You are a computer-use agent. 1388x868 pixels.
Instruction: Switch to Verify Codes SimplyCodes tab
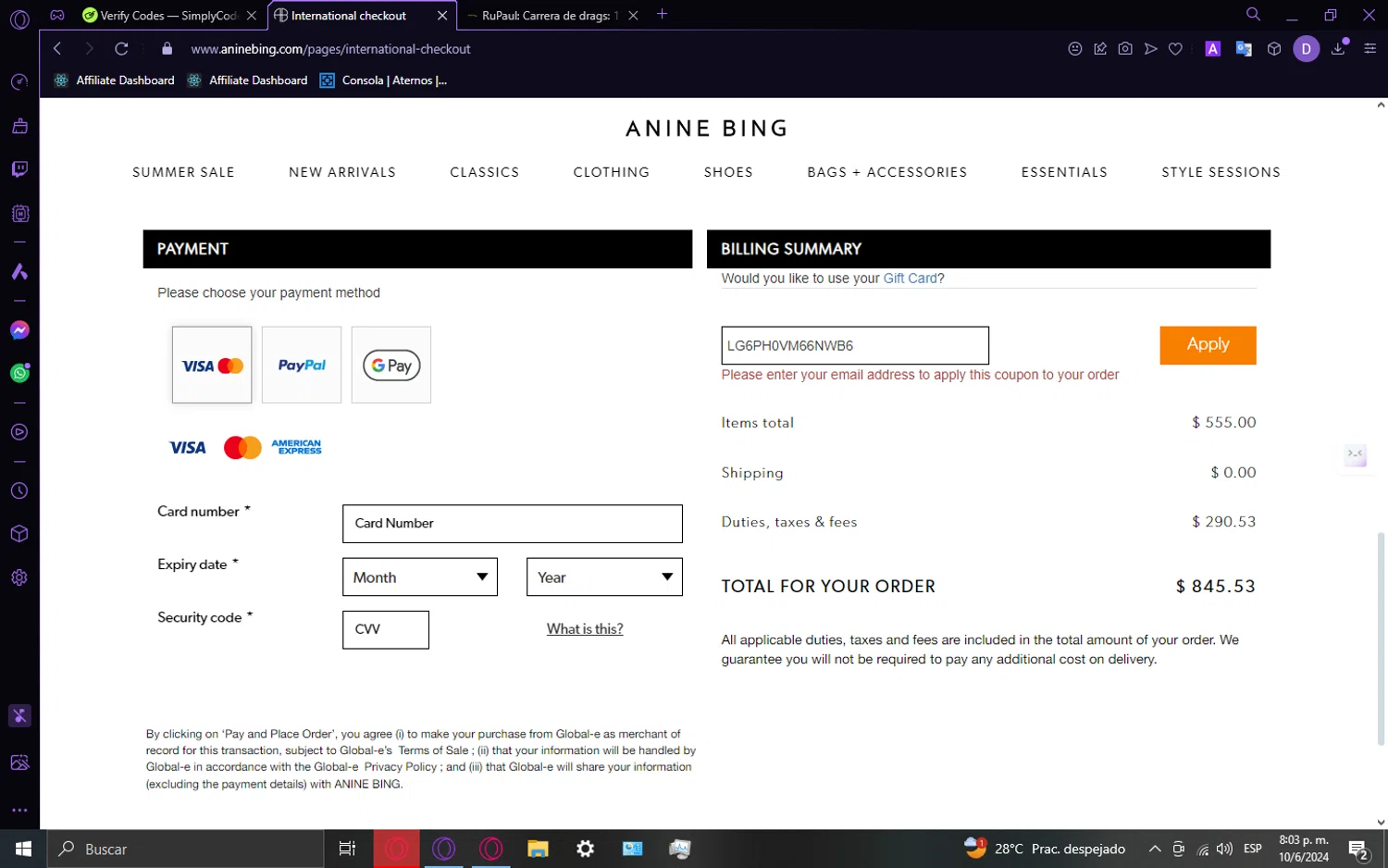coord(168,16)
